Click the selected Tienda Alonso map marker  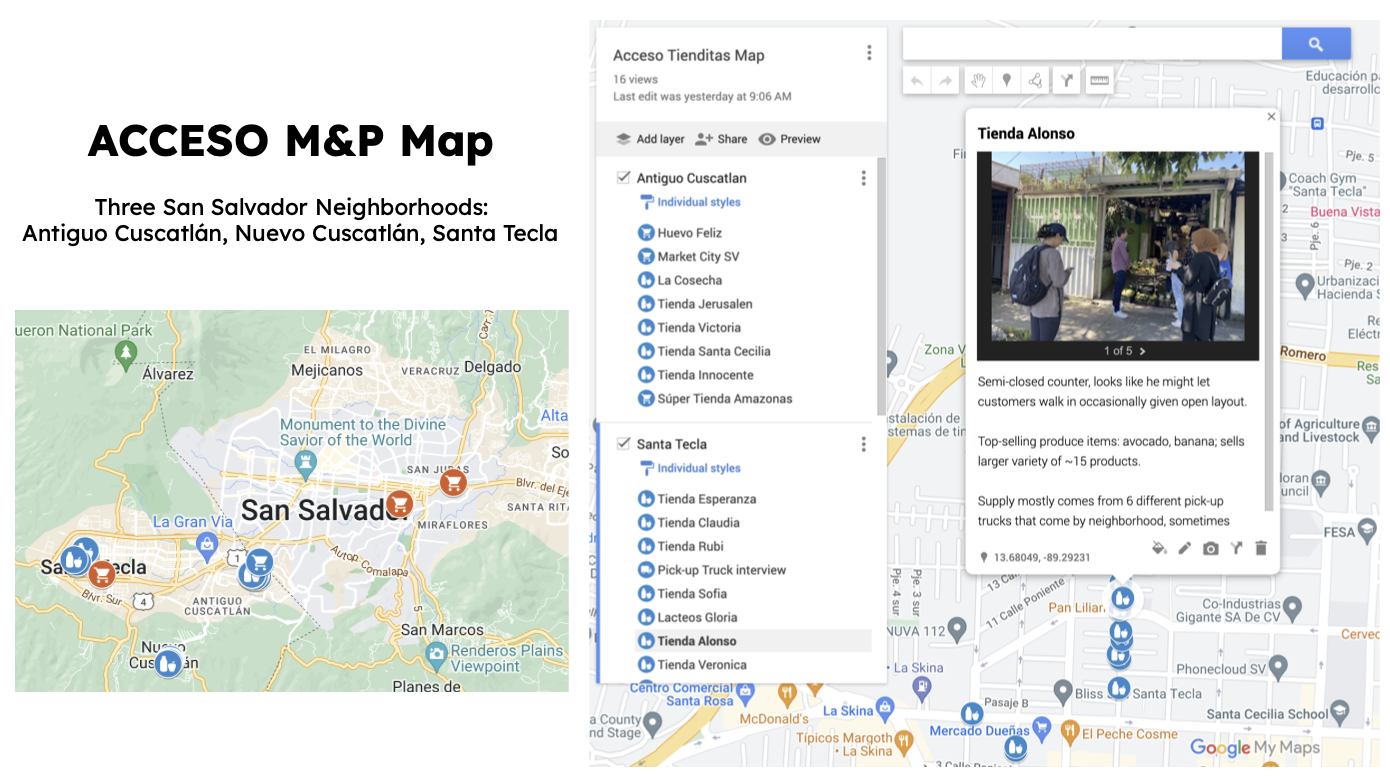point(1122,599)
